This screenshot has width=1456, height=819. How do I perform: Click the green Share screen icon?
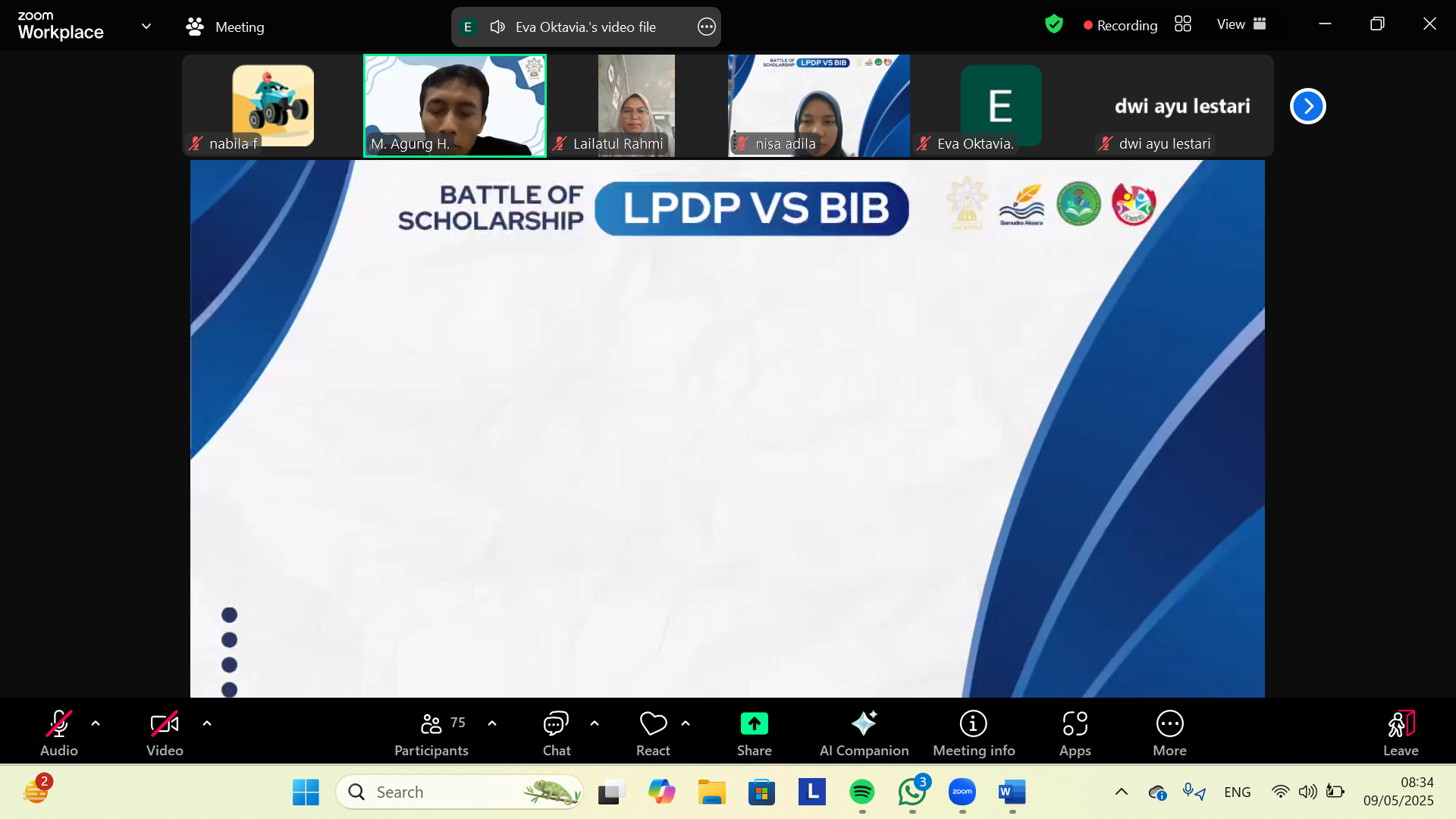754,724
